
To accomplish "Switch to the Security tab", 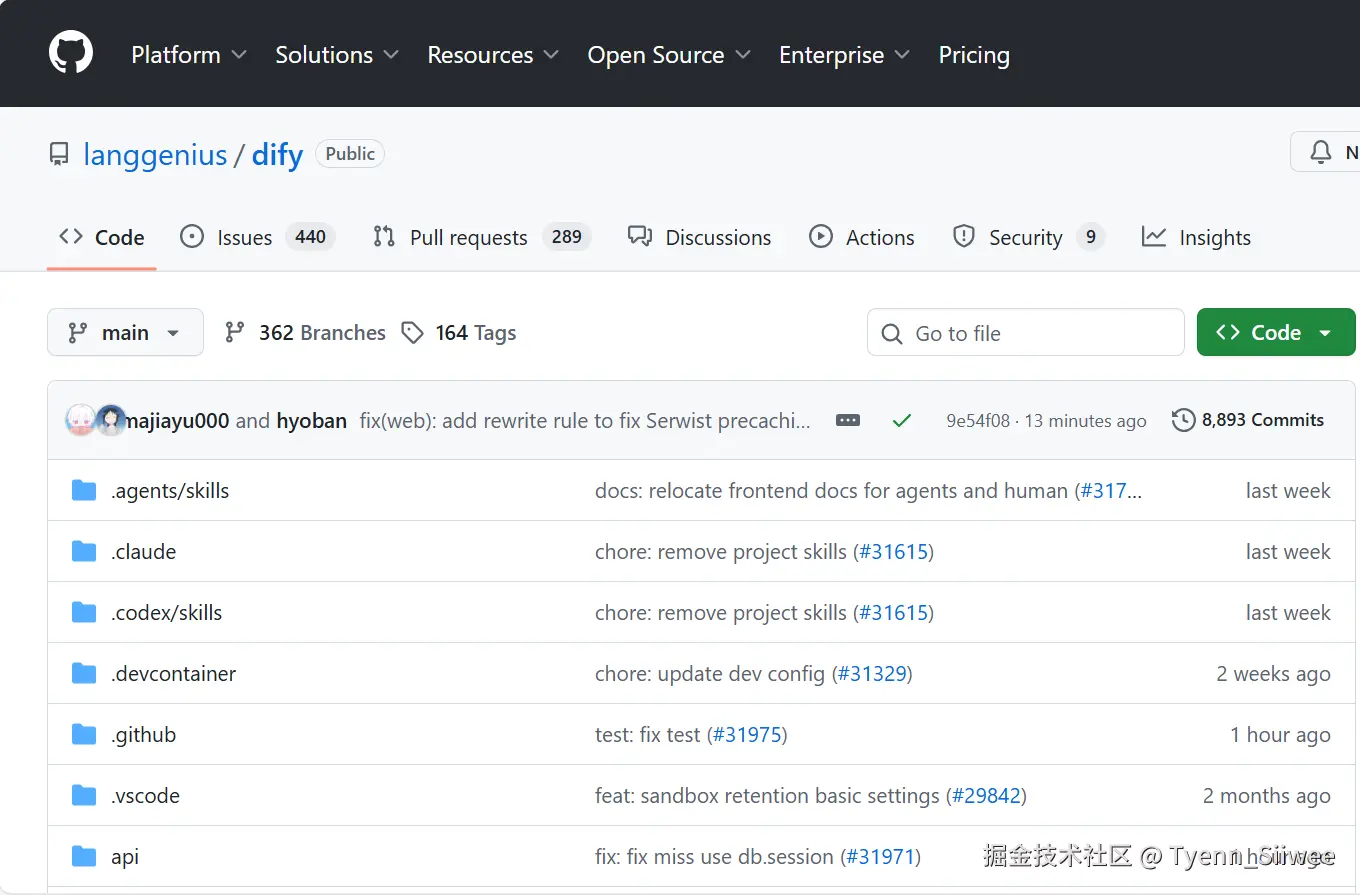I will point(1028,237).
